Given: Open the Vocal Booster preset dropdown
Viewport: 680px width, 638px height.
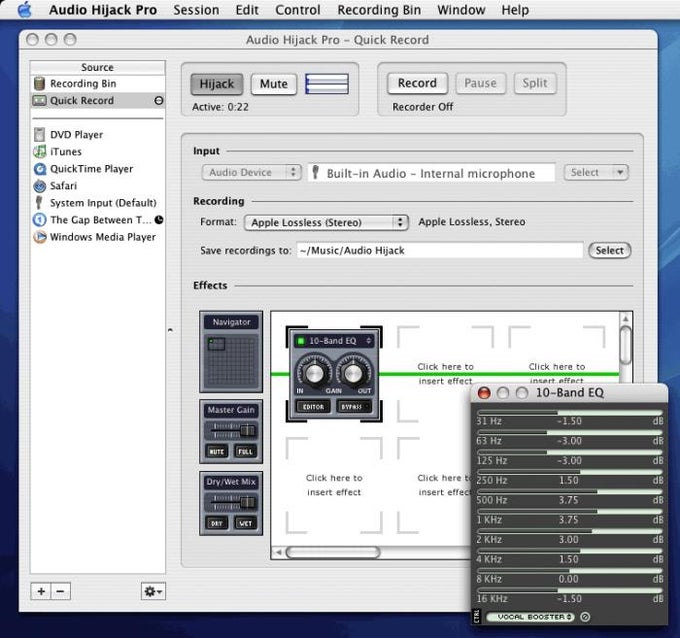Looking at the screenshot, I should click(x=530, y=617).
